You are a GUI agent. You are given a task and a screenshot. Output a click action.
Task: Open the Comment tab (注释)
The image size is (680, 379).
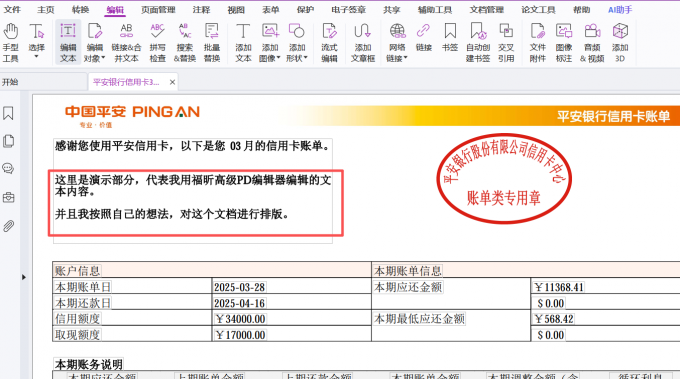(x=201, y=10)
